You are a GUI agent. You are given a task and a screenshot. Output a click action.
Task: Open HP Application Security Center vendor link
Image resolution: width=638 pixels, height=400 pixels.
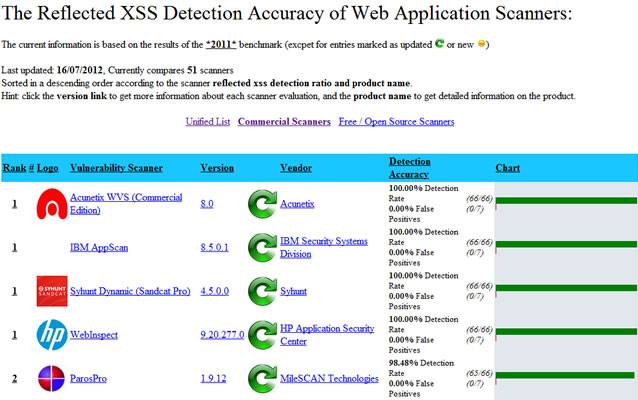(x=327, y=335)
